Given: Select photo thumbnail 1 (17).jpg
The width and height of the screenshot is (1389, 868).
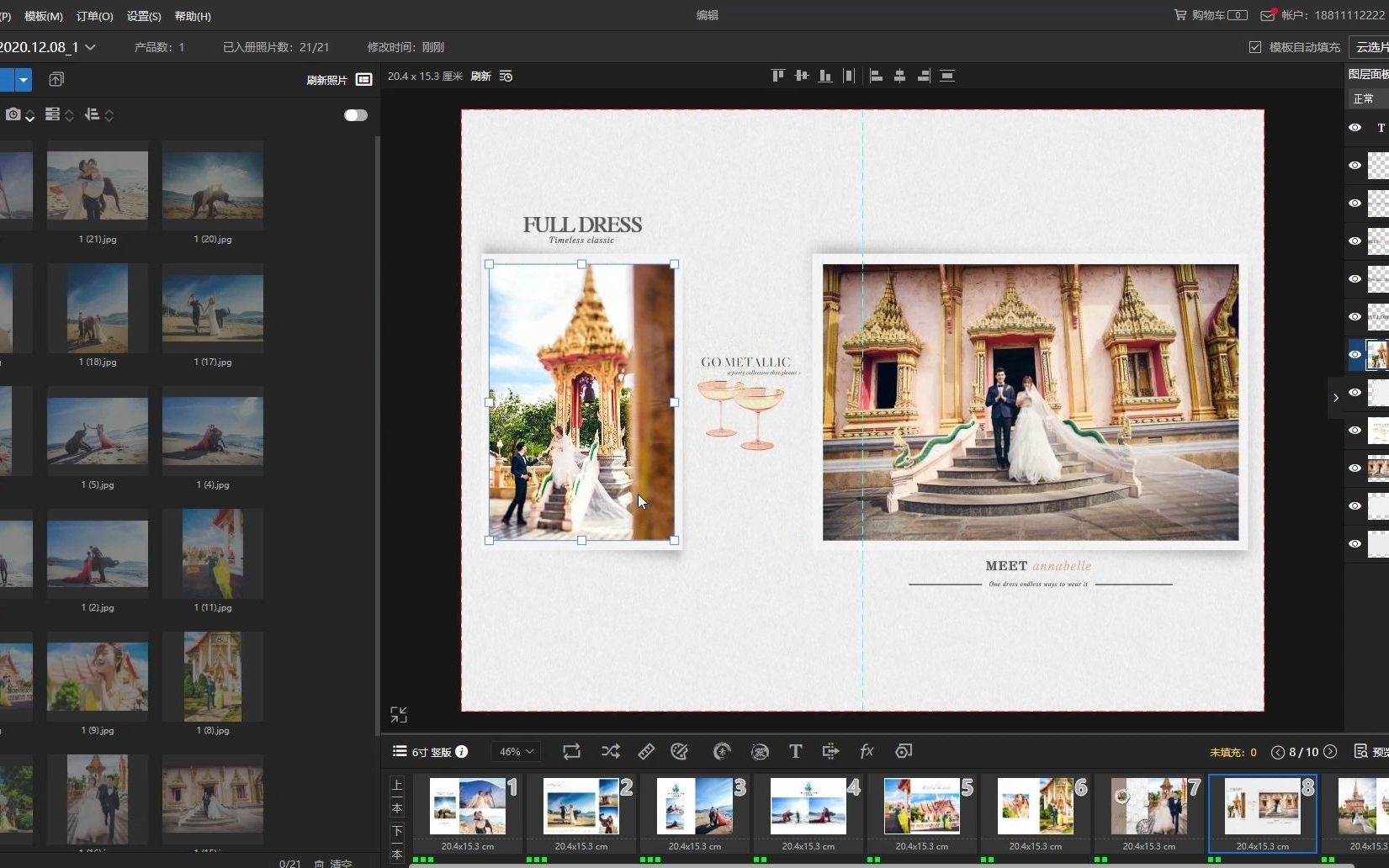Looking at the screenshot, I should pyautogui.click(x=213, y=308).
